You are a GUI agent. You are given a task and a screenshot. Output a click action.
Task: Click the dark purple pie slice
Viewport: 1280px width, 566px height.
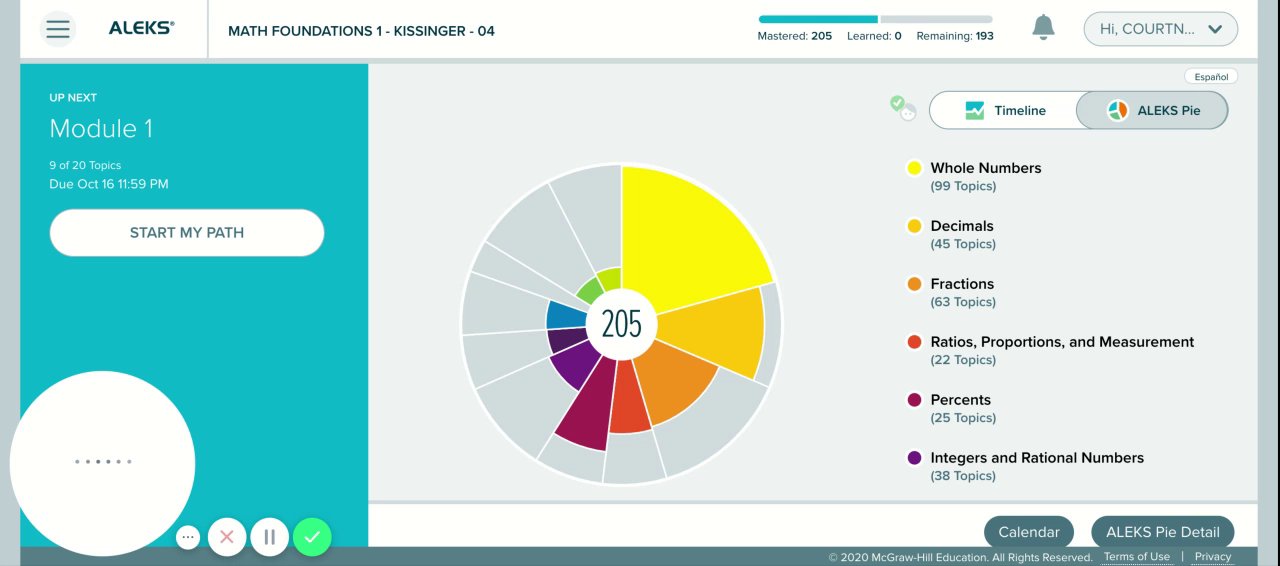coord(565,341)
